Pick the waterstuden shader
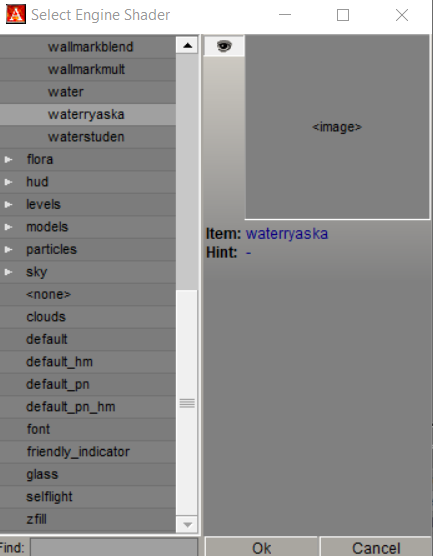 pos(88,137)
